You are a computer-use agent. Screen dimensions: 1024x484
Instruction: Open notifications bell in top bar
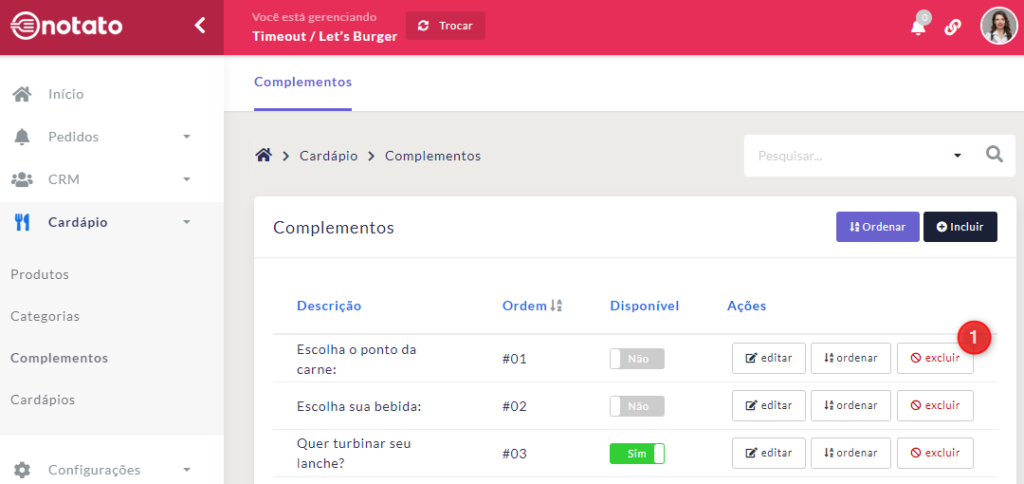click(918, 27)
